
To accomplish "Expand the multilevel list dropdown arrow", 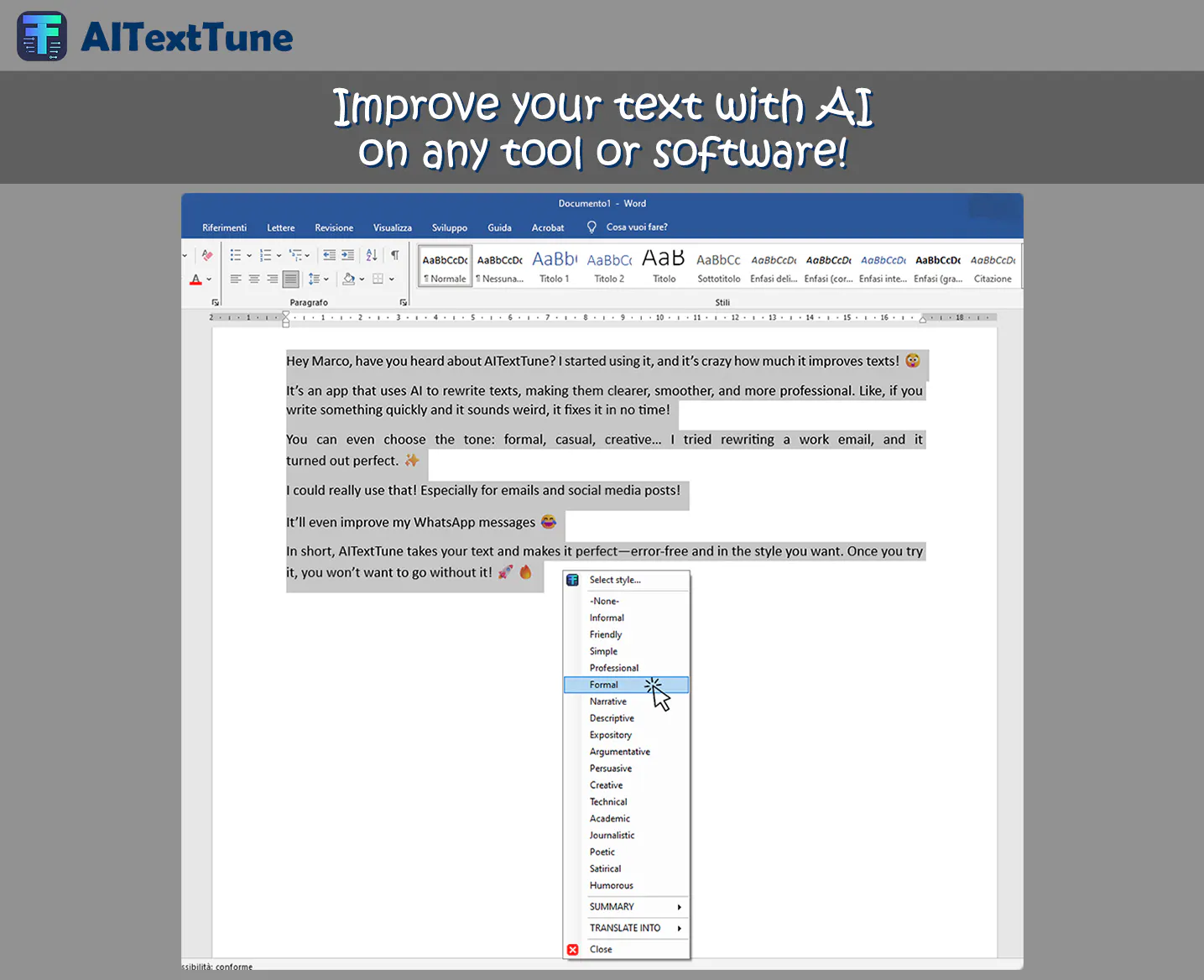I will 307,256.
